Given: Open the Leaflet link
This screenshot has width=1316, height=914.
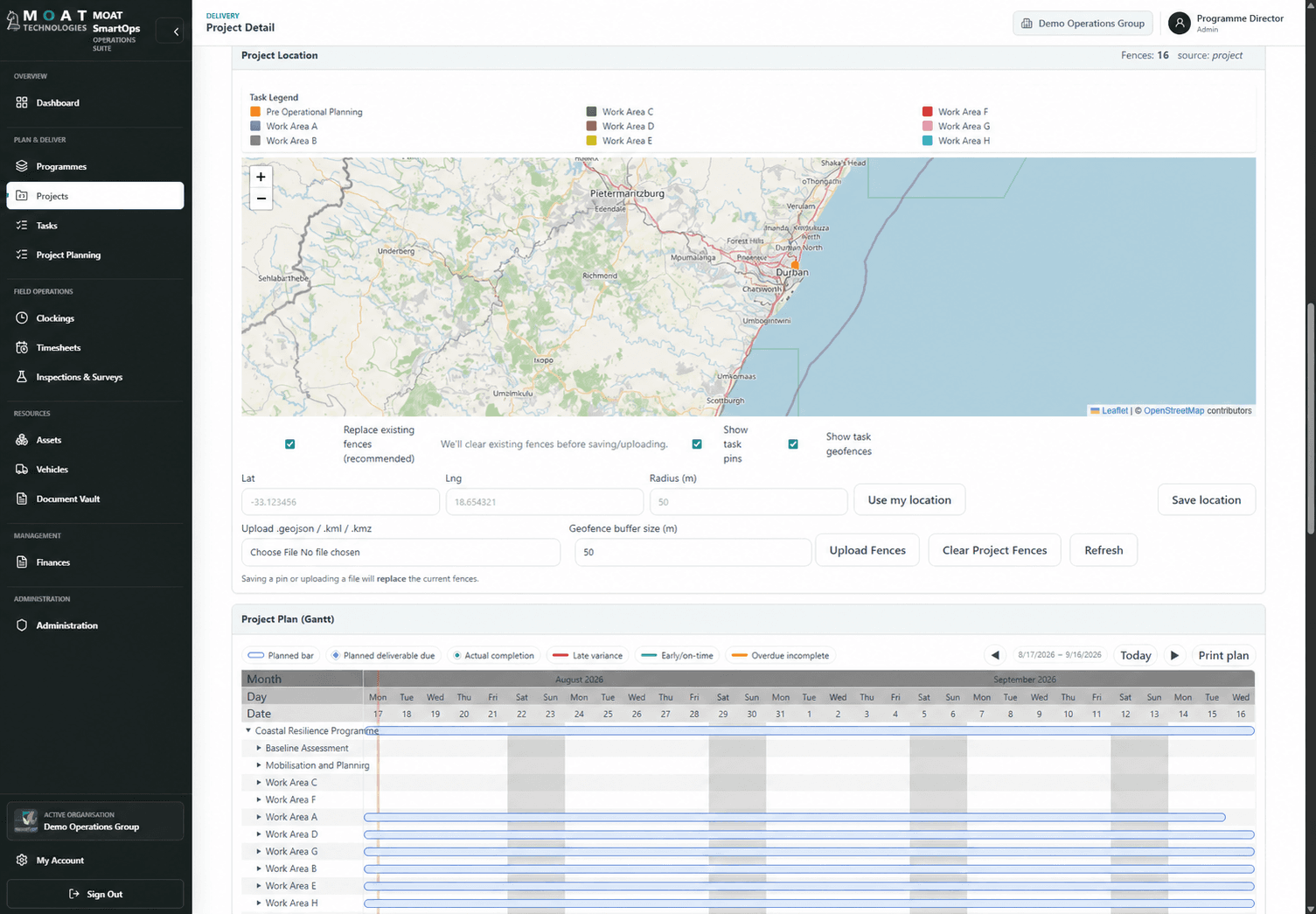Looking at the screenshot, I should (1114, 410).
